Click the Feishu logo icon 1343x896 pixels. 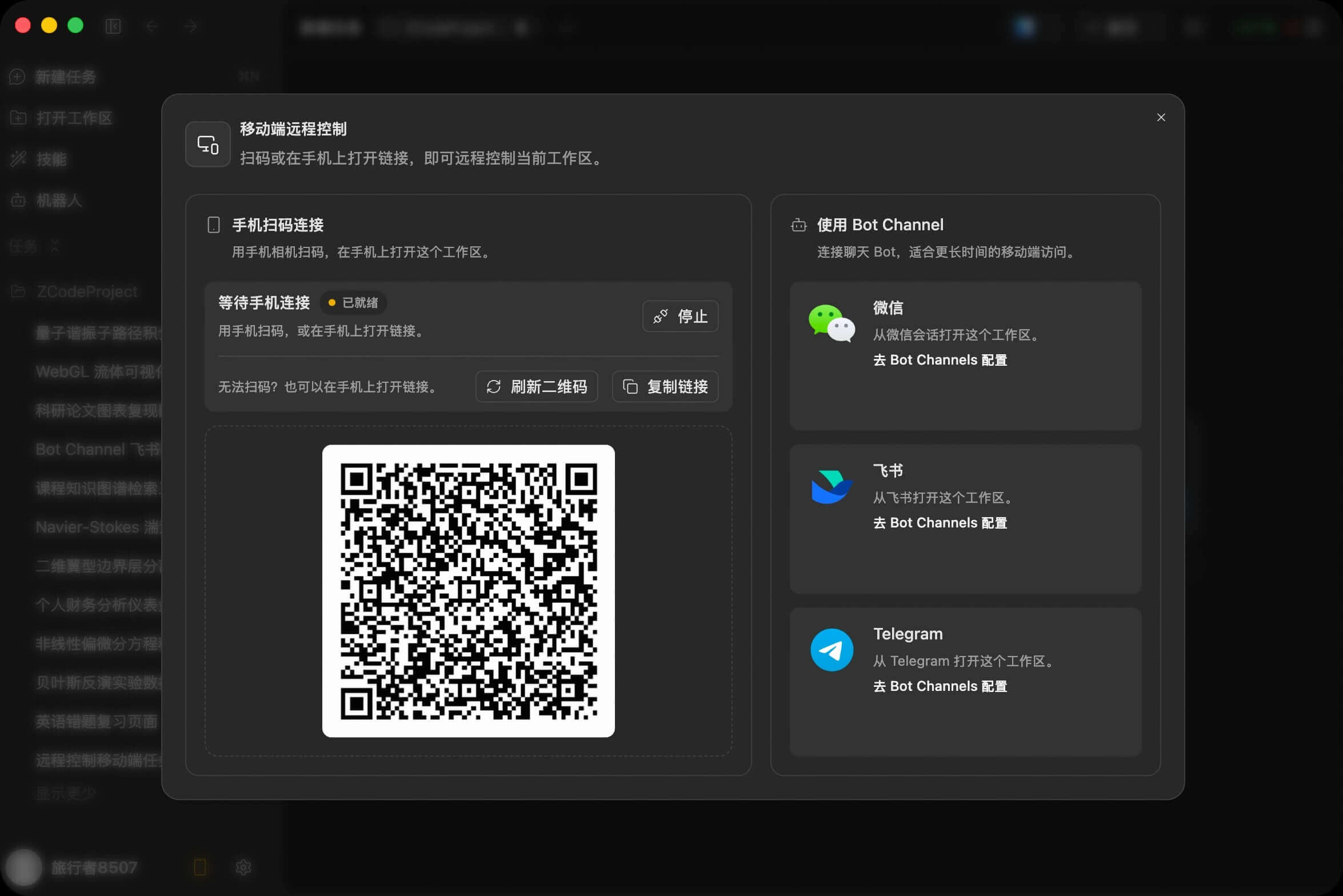832,487
